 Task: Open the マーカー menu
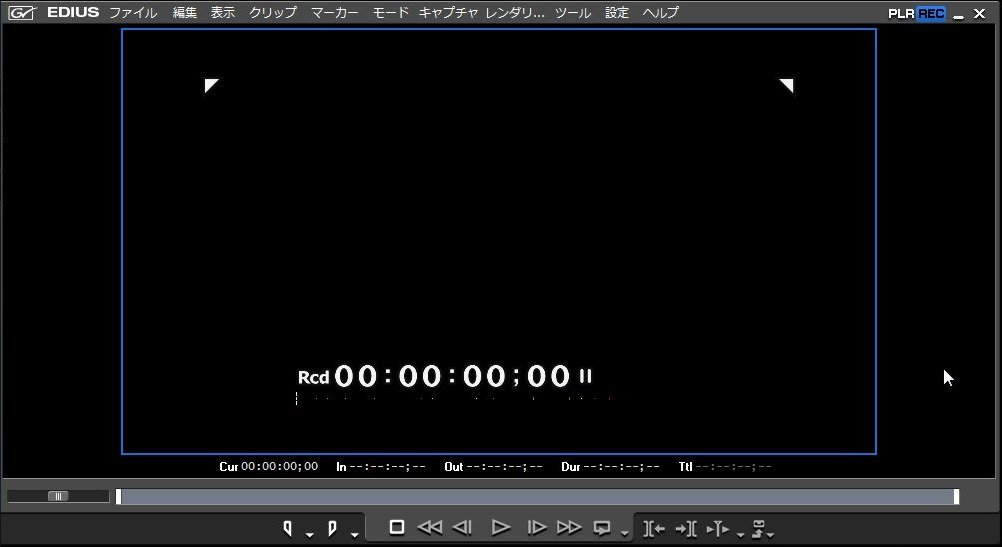pos(335,13)
